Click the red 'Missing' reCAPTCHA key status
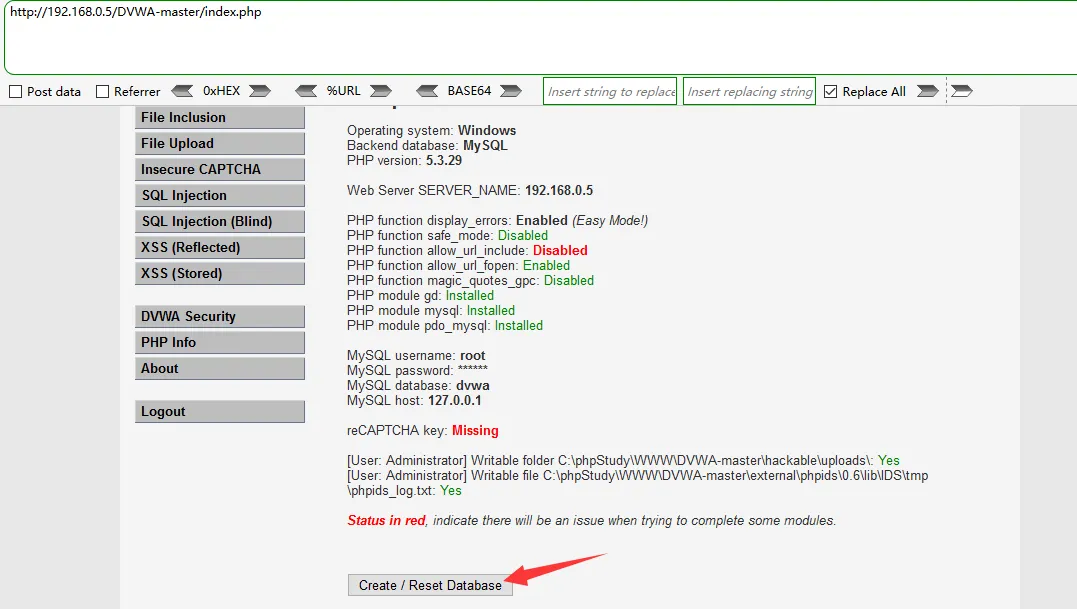 475,430
